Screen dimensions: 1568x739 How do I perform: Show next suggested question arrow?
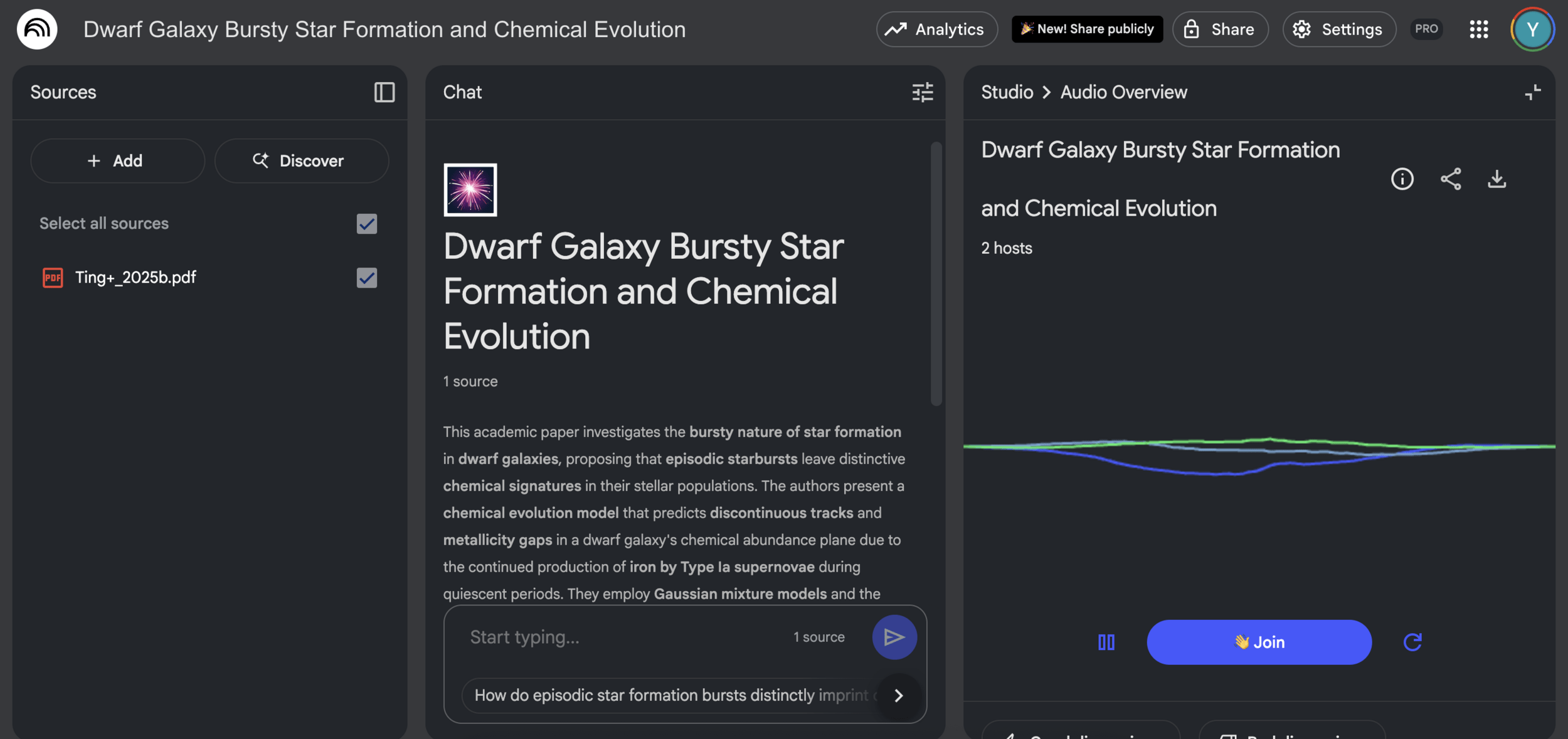pyautogui.click(x=898, y=695)
